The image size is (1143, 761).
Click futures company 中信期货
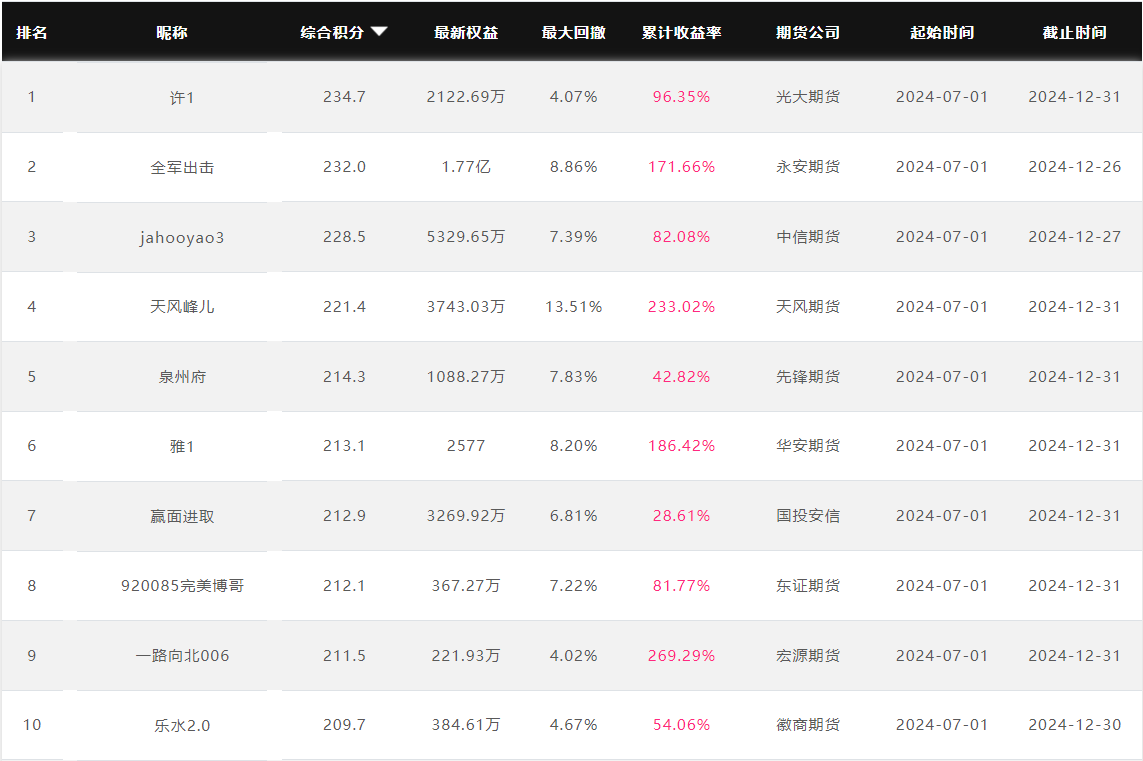[808, 237]
